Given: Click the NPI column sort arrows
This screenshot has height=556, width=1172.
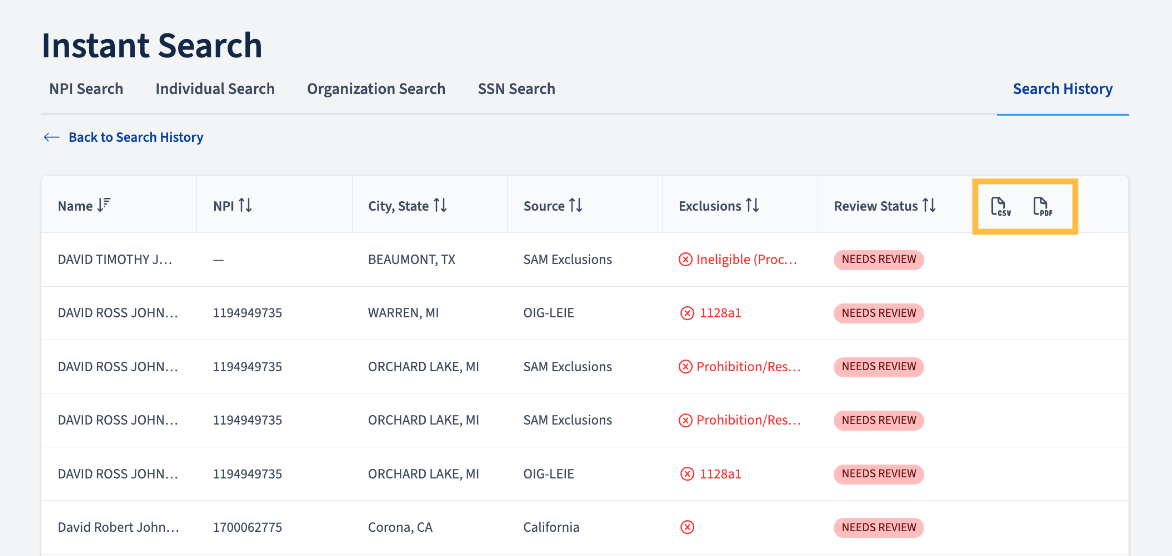Looking at the screenshot, I should 245,206.
